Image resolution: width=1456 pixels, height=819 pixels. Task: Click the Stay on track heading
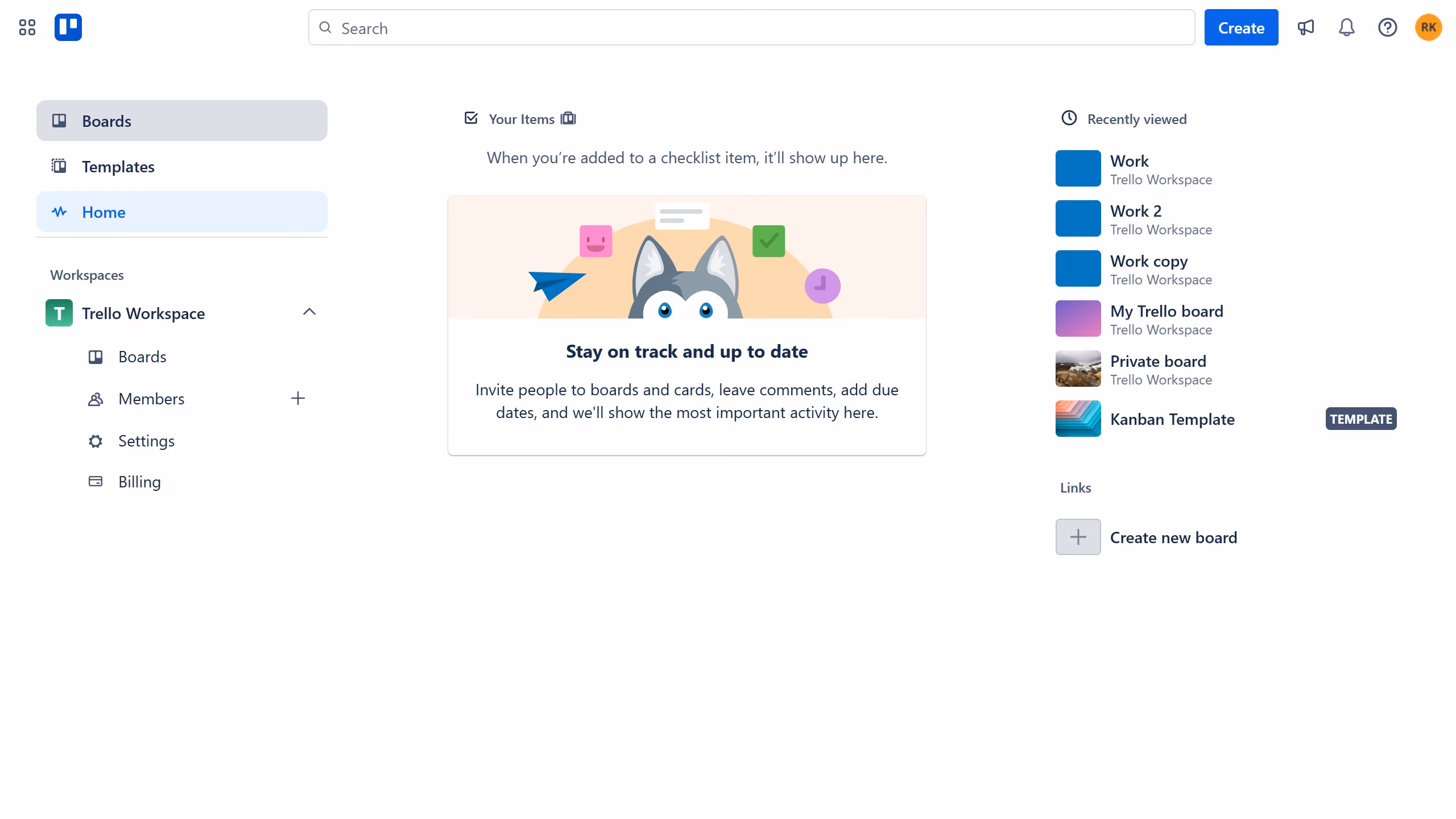(686, 351)
